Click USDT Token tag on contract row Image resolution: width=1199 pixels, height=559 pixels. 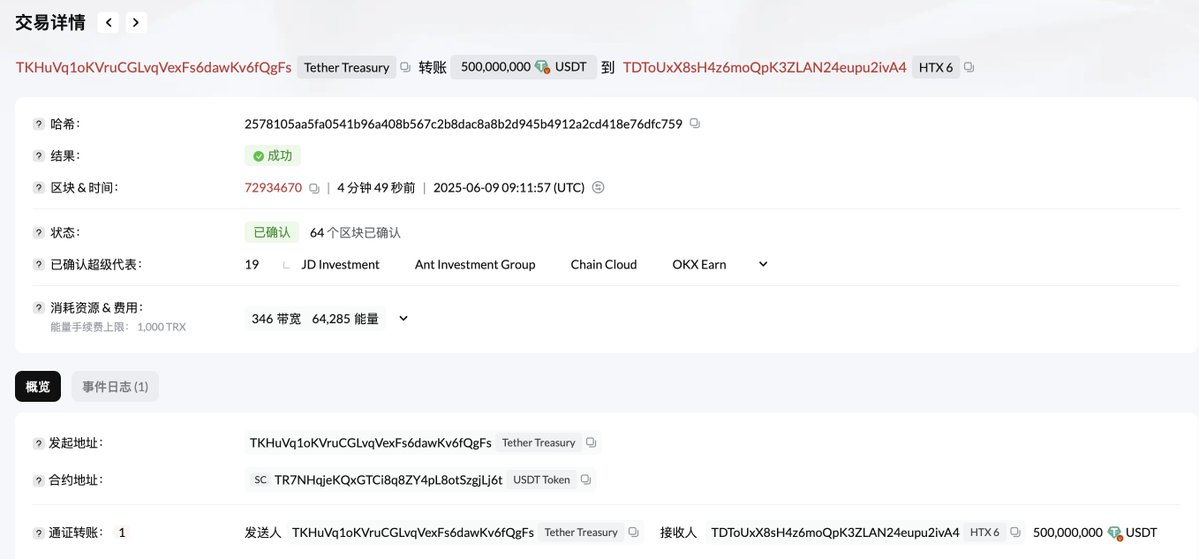(541, 480)
